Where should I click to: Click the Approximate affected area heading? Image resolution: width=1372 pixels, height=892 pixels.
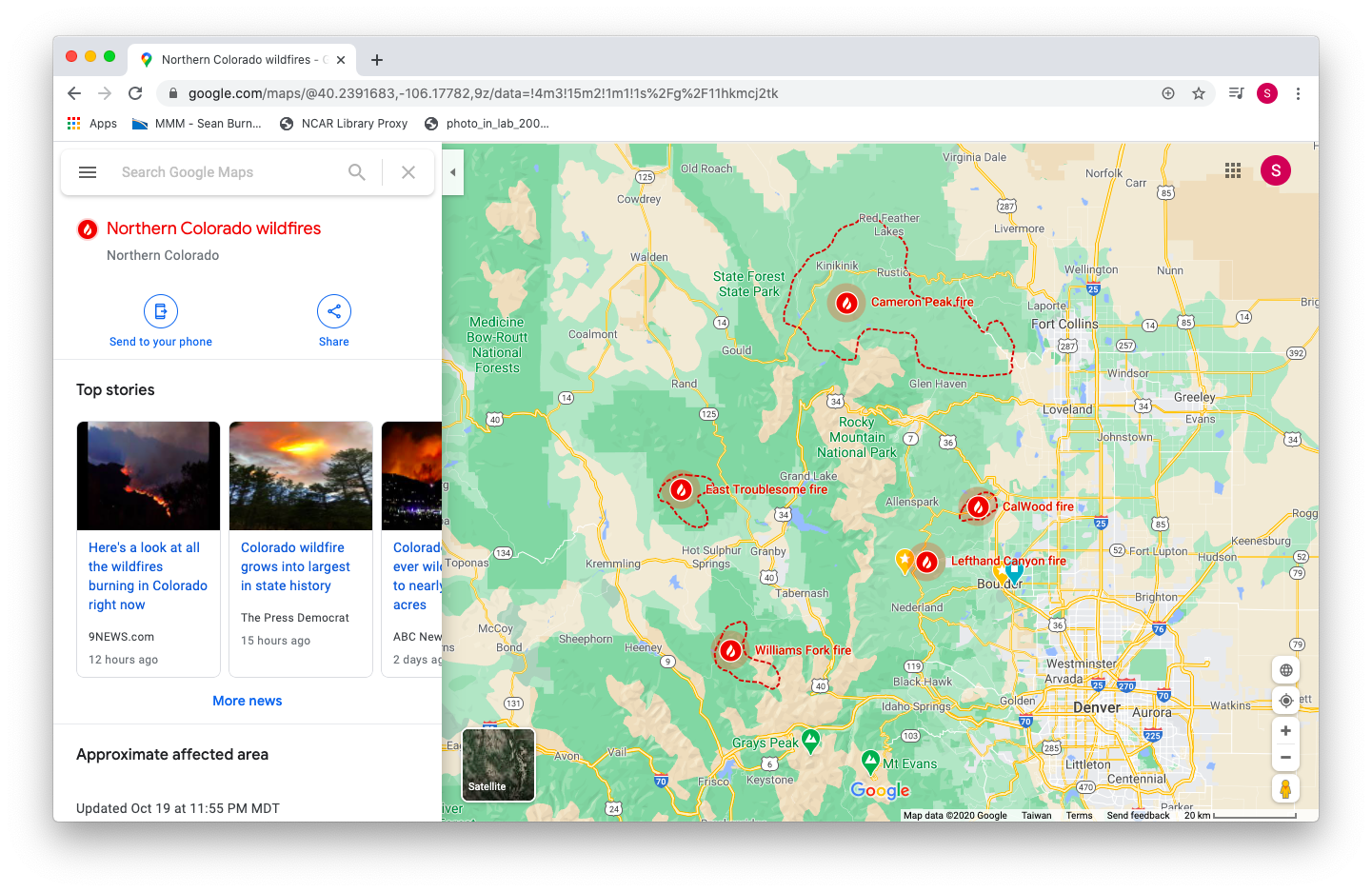coord(172,754)
